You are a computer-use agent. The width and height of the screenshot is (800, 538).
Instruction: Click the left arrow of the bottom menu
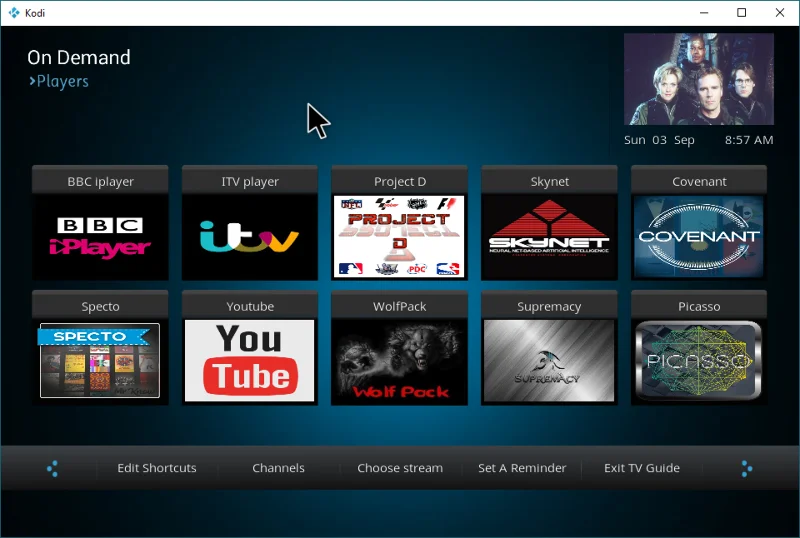(52, 469)
